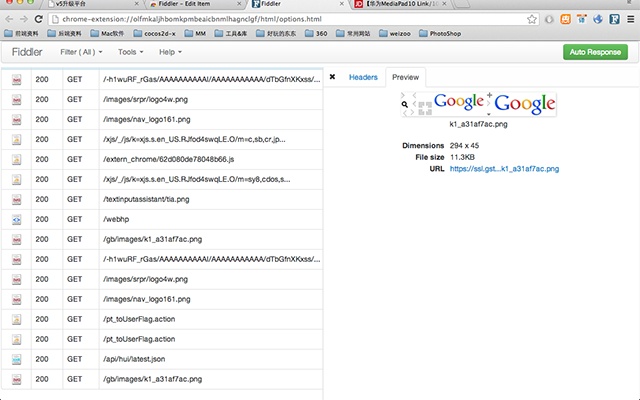Image resolution: width=640 pixels, height=400 pixels.
Task: Open the 后端资料 bookmarks folder
Action: 64,33
